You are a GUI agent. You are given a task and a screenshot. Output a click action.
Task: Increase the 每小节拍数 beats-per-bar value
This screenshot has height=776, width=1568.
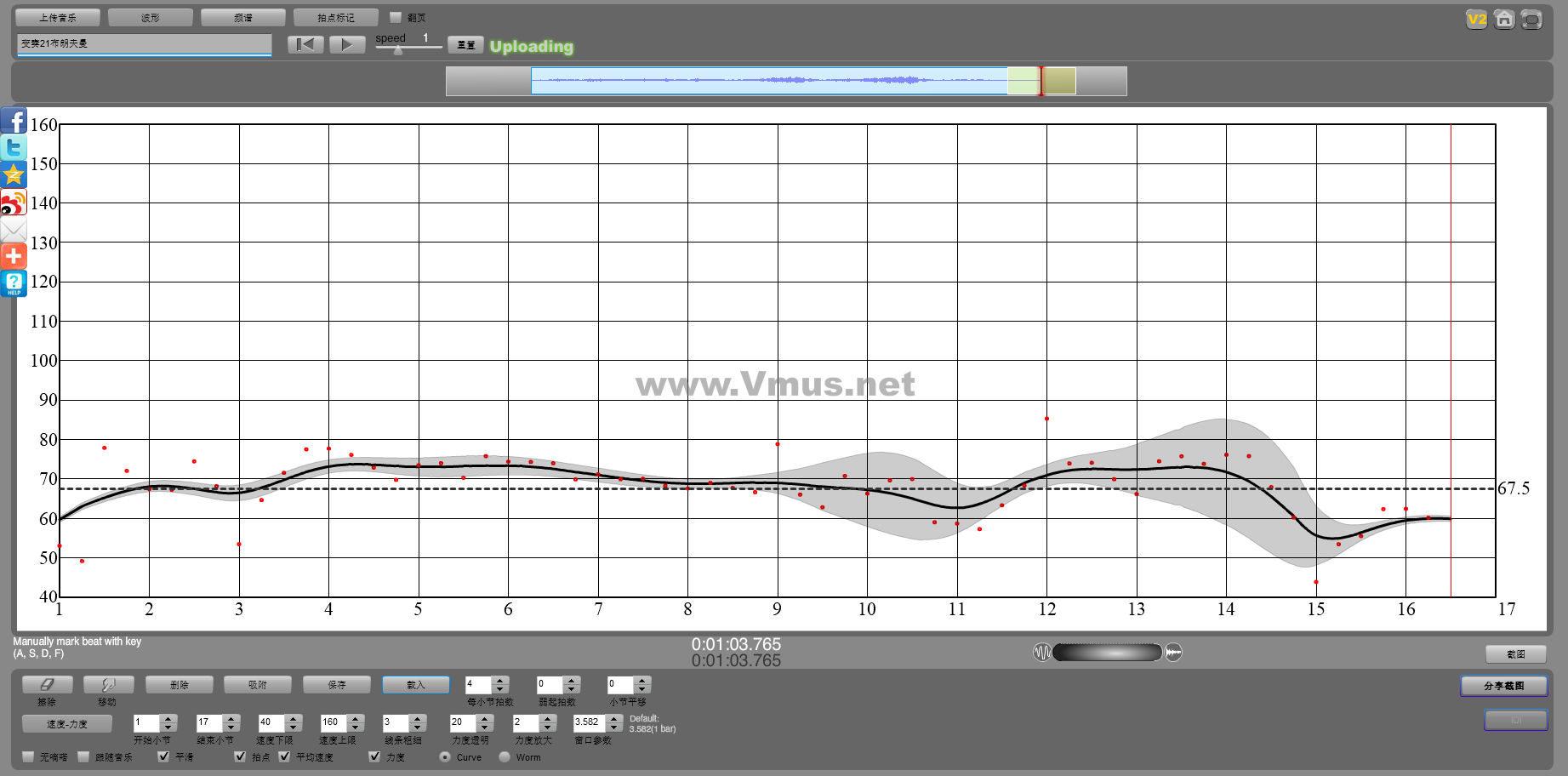[500, 680]
